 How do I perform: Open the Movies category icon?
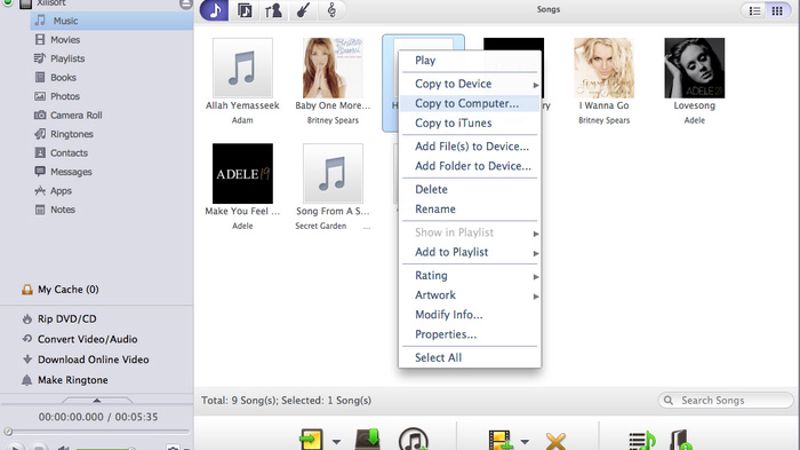click(x=40, y=39)
